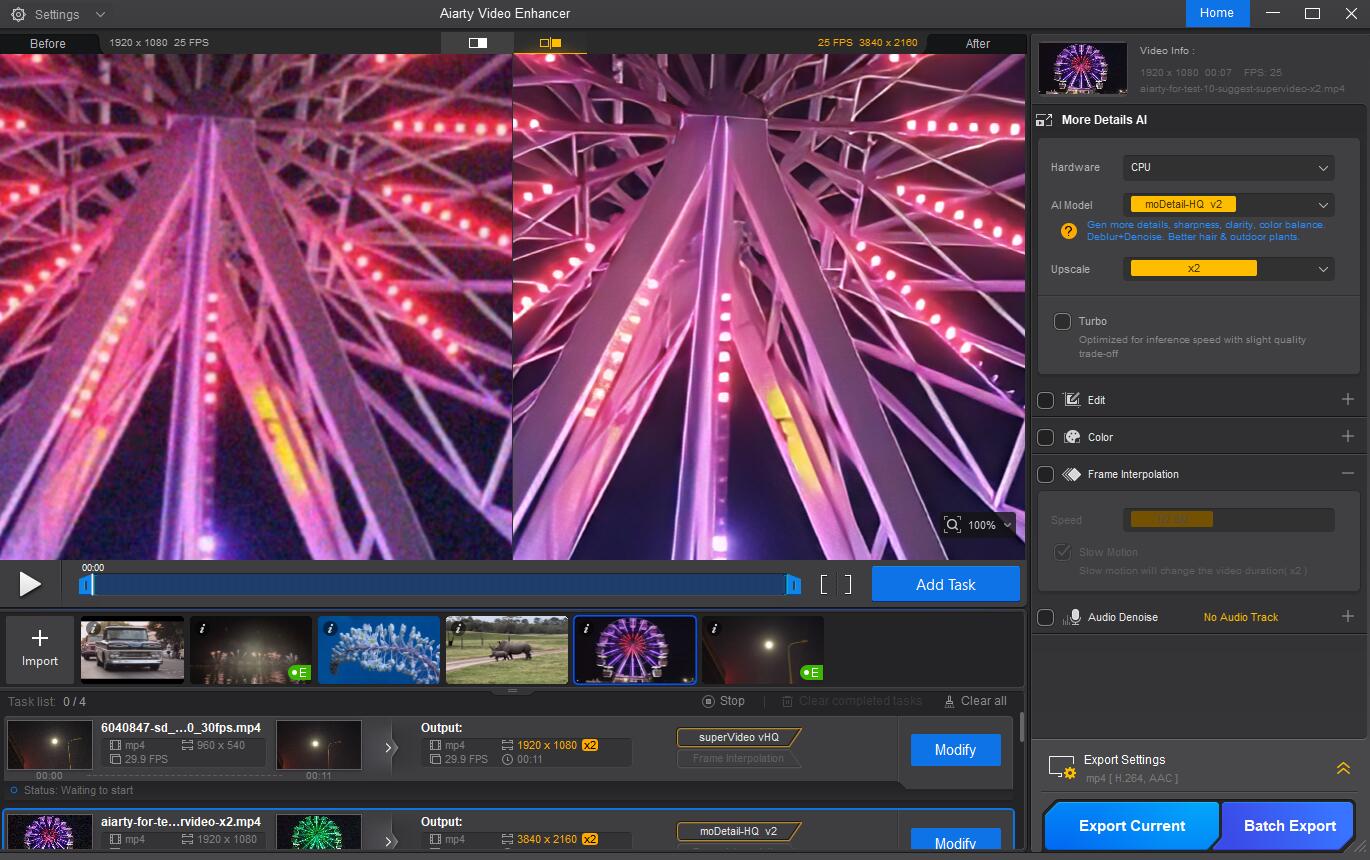Click the info icon on truck thumbnail
The height and width of the screenshot is (860, 1370).
[x=92, y=628]
